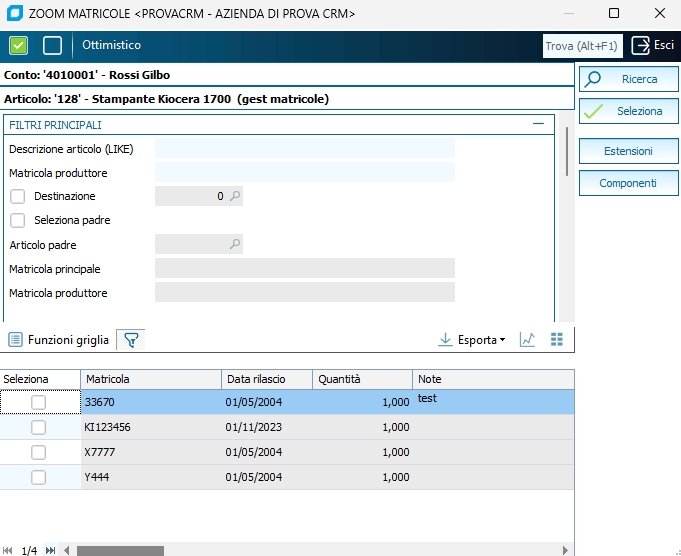Click the Descrizione articolo (LIKE) input field
This screenshot has width=681, height=556.
pyautogui.click(x=304, y=149)
